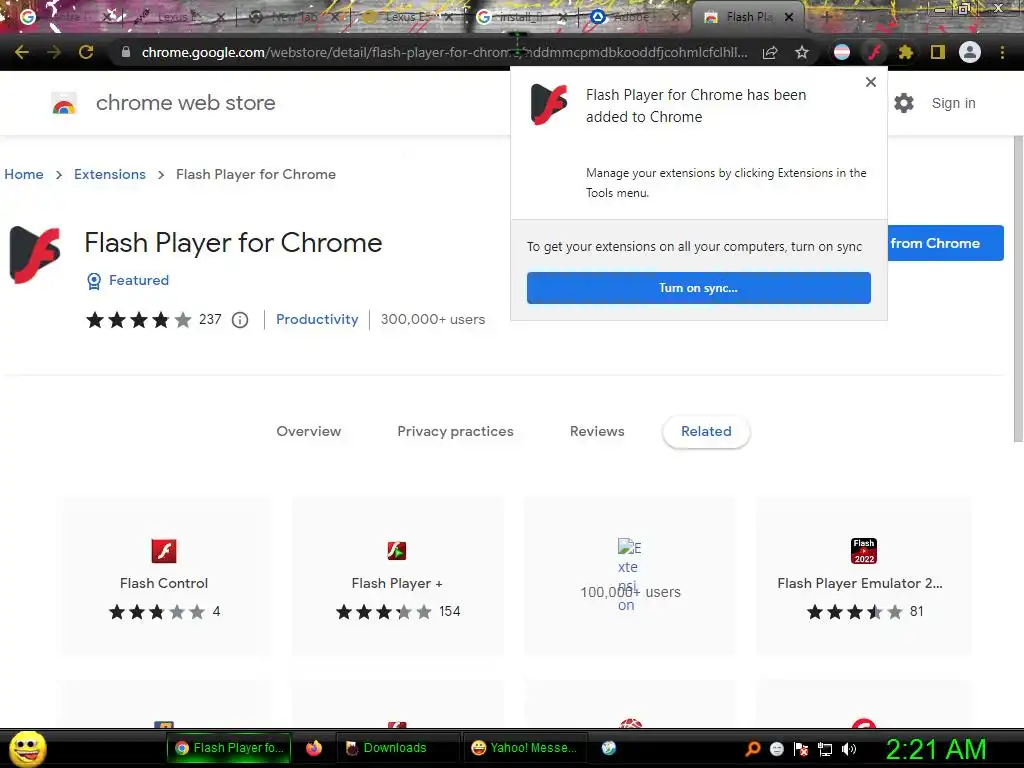Click the Remove from Chrome button

pyautogui.click(x=946, y=243)
